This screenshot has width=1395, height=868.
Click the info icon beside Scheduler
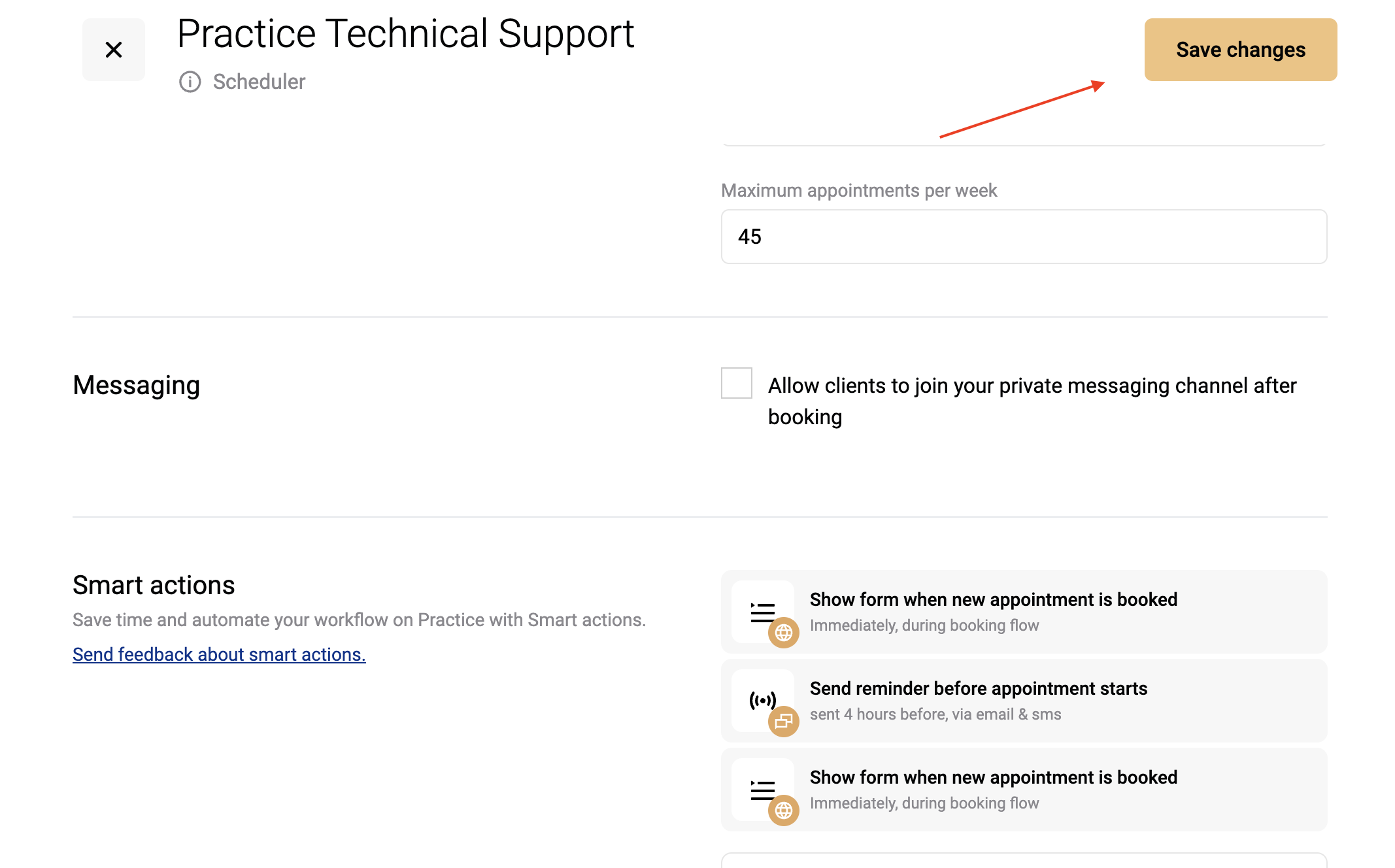[x=190, y=82]
